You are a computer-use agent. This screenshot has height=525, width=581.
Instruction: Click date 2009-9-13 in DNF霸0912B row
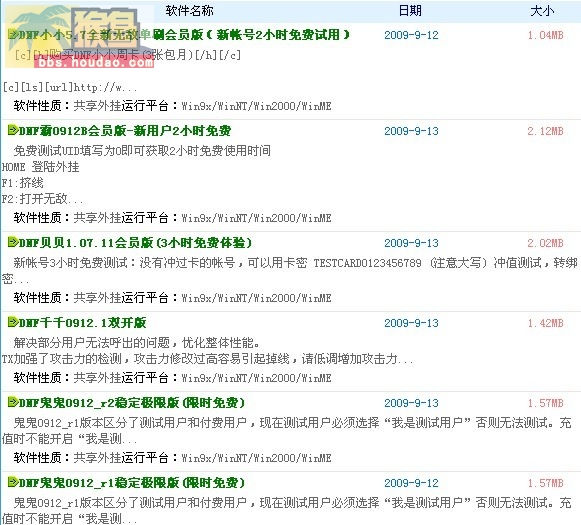coord(411,131)
